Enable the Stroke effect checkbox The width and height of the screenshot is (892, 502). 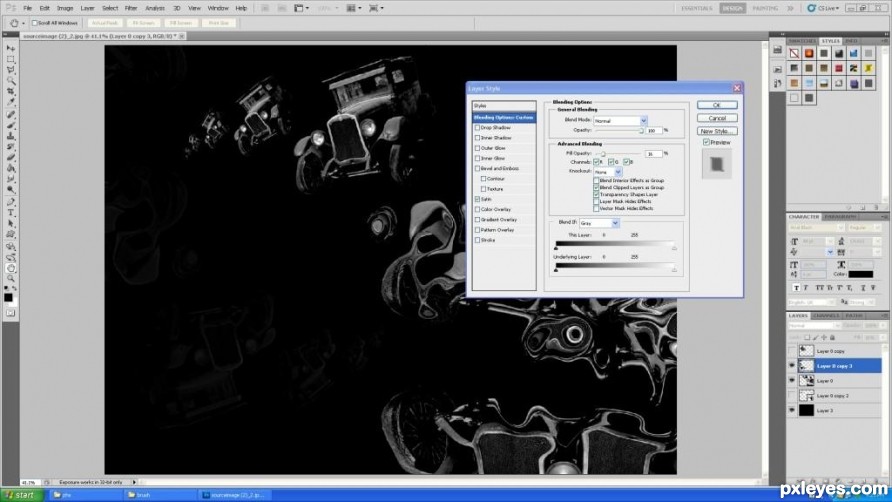point(477,240)
